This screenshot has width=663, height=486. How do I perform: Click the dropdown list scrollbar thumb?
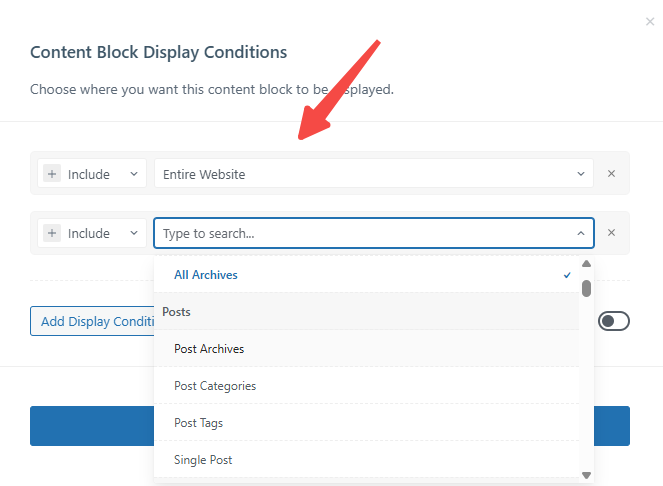point(586,288)
